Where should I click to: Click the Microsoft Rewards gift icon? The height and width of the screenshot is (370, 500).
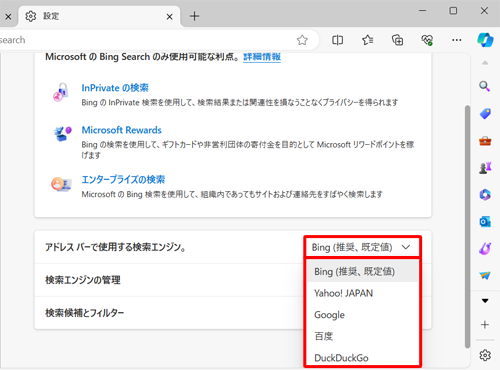(x=62, y=134)
